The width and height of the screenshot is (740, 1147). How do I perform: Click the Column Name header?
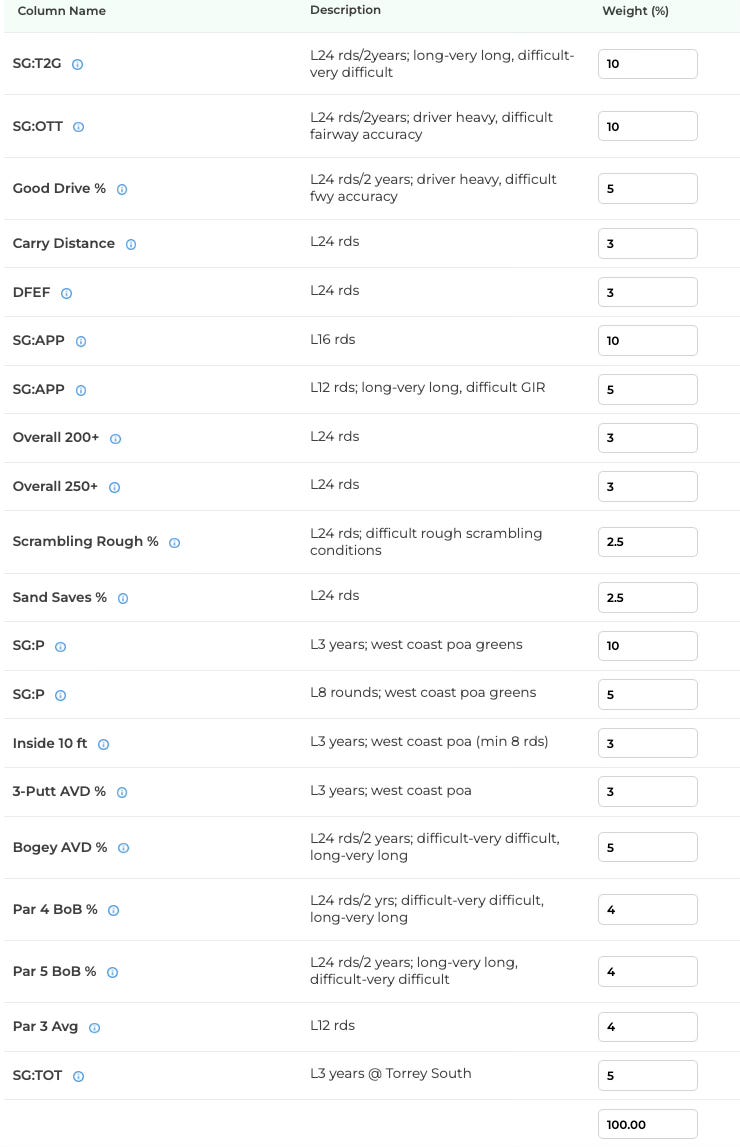(x=61, y=11)
